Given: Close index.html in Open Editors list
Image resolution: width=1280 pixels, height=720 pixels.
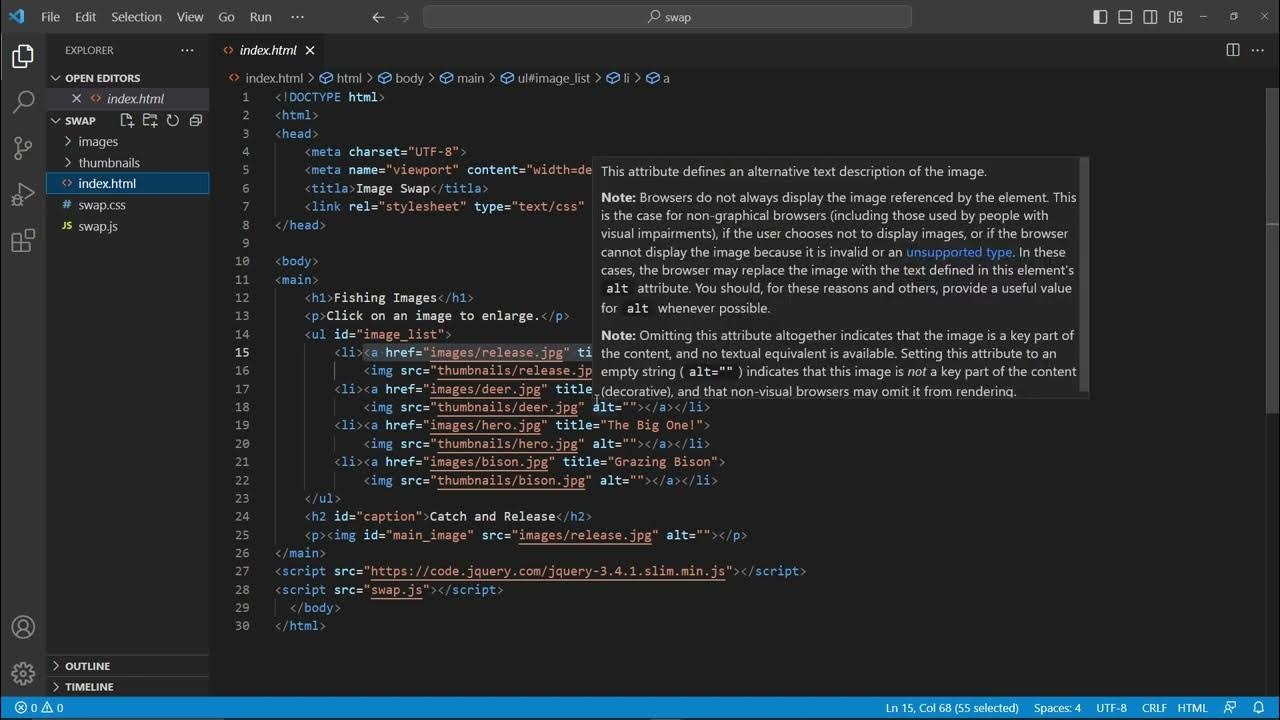Looking at the screenshot, I should click(76, 98).
